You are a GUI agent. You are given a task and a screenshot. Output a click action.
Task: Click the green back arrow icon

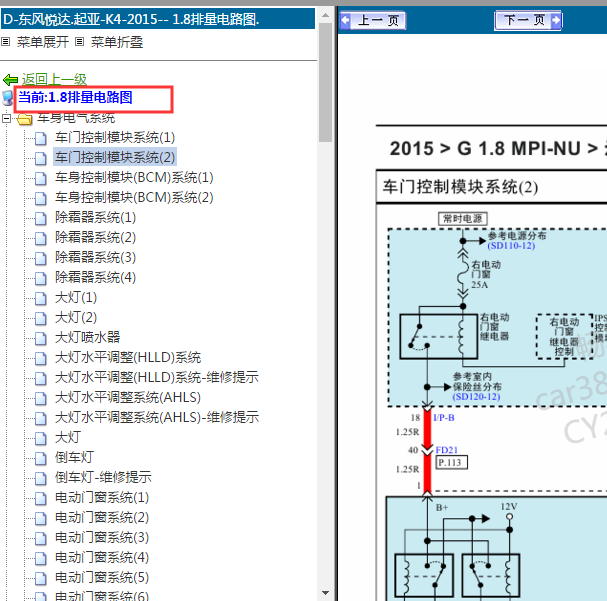coord(10,80)
